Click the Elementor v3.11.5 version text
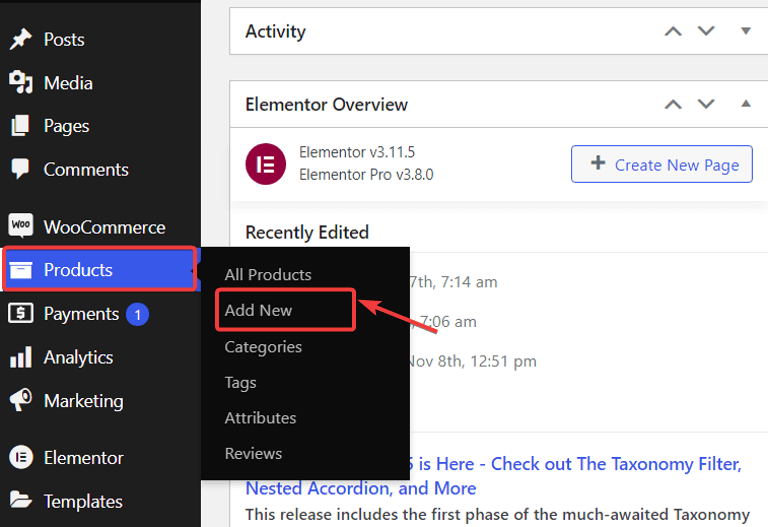This screenshot has width=768, height=527. [357, 152]
